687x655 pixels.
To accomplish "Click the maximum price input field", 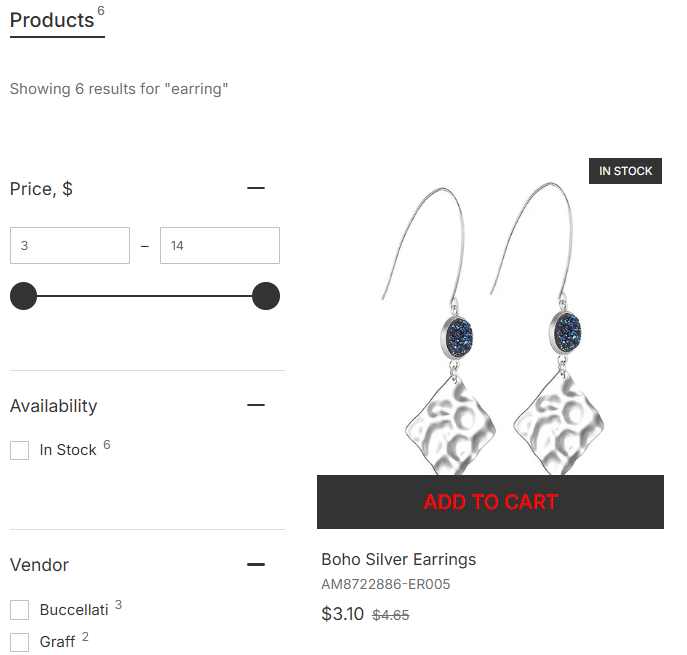I will coord(219,246).
